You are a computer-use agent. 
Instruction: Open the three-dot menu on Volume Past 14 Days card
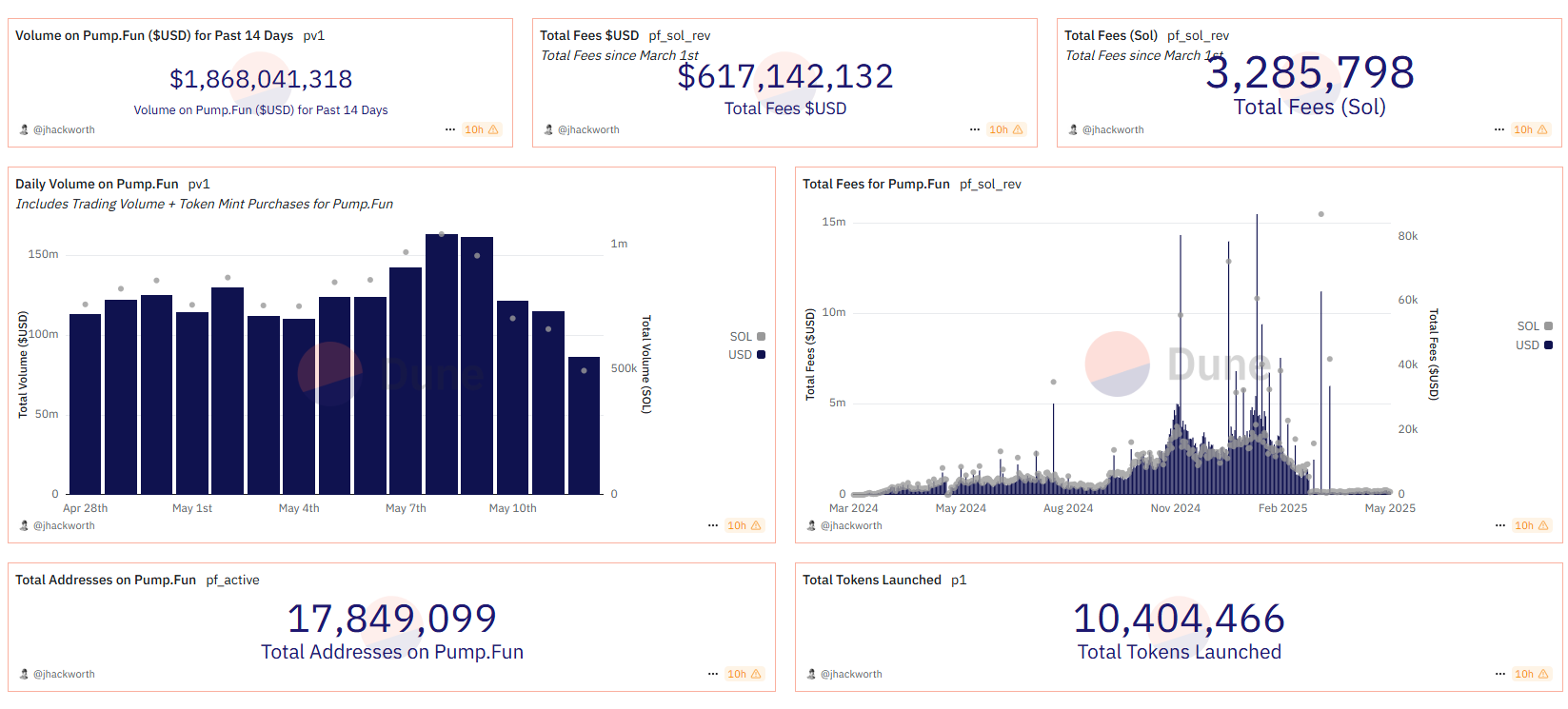(450, 129)
